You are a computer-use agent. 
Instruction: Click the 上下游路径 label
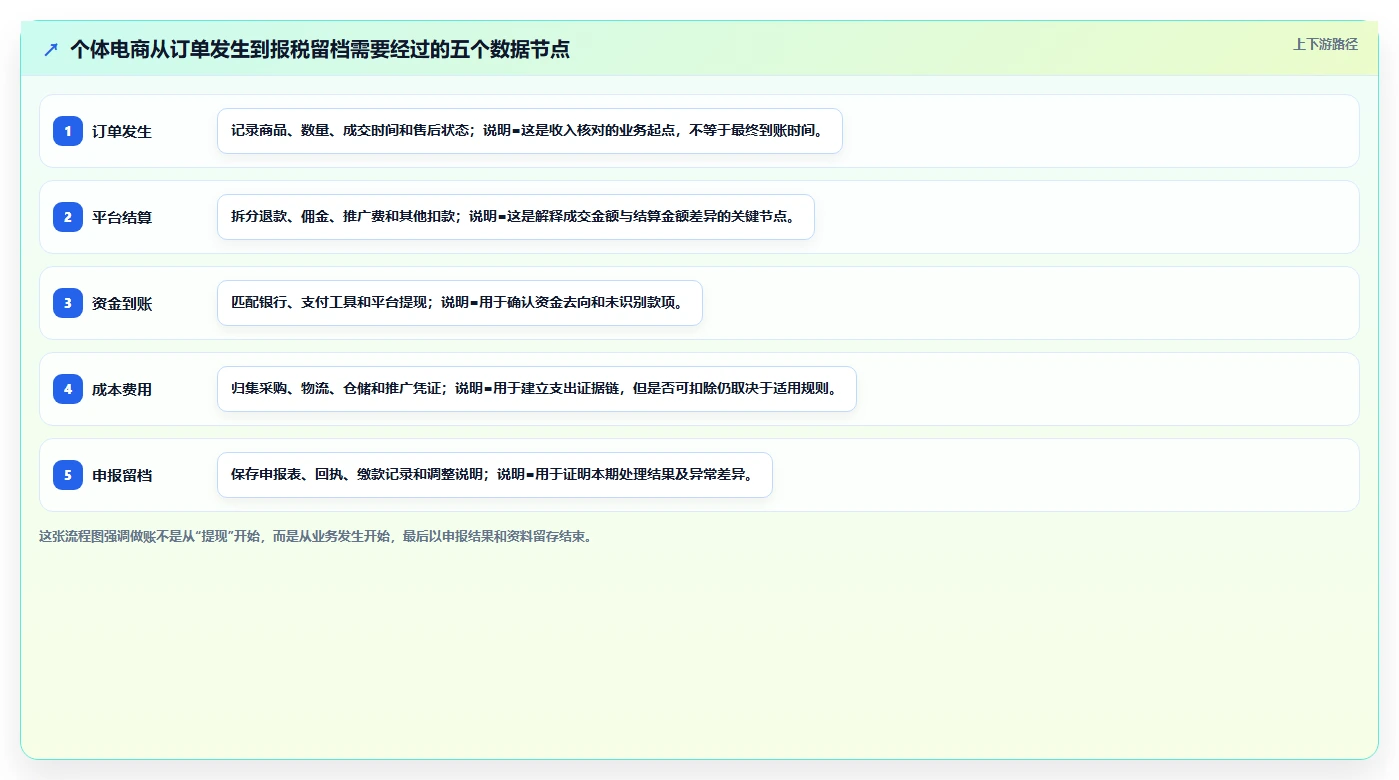tap(1325, 44)
